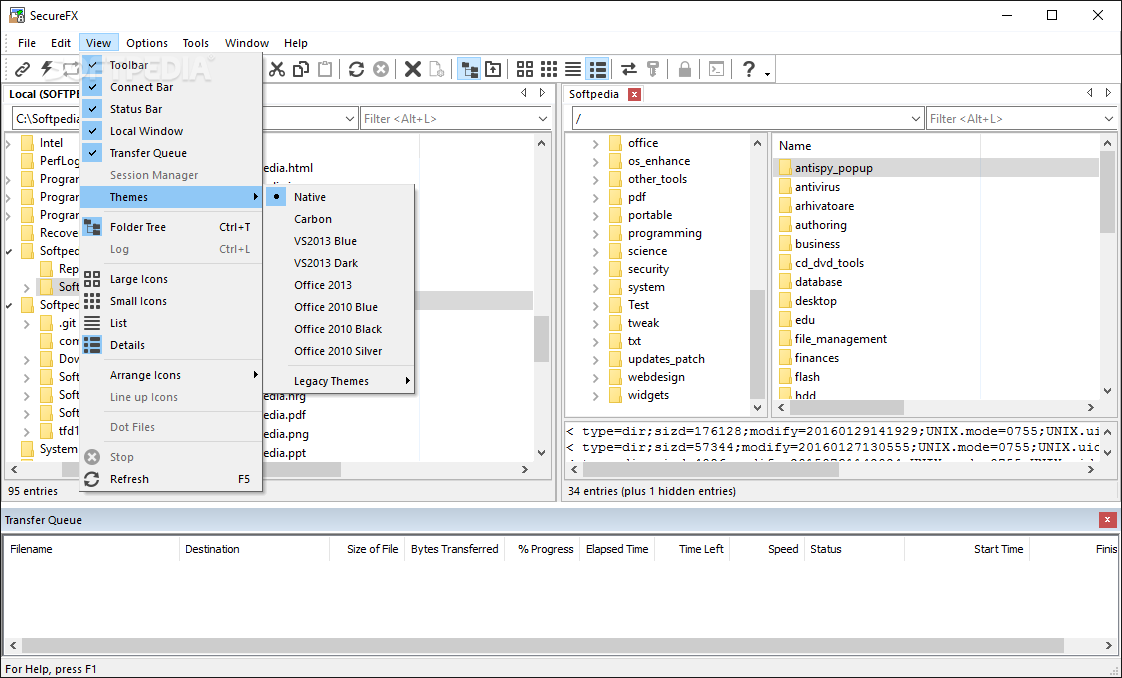The width and height of the screenshot is (1122, 678).
Task: Switch to Details view via toolbar
Action: click(597, 69)
